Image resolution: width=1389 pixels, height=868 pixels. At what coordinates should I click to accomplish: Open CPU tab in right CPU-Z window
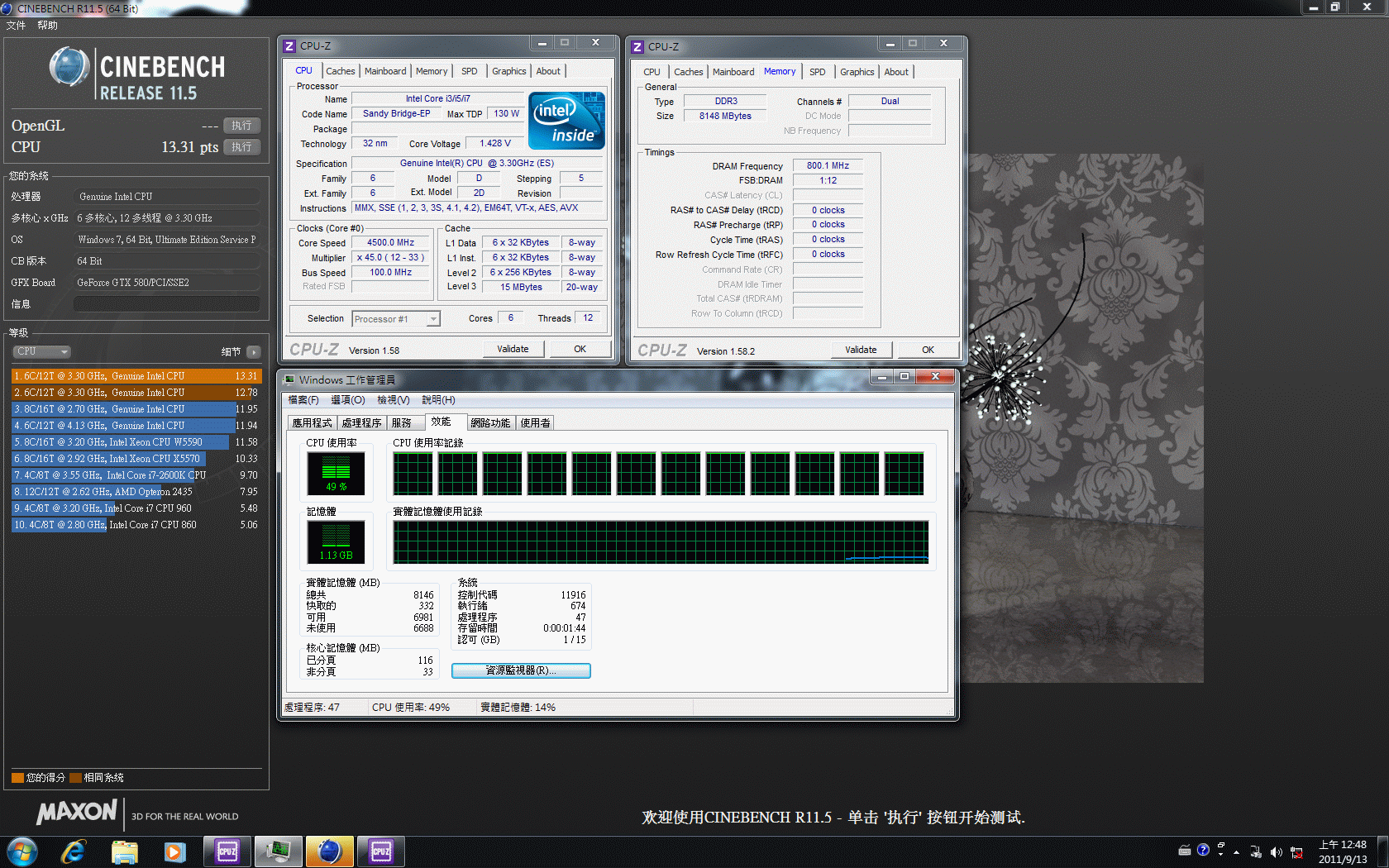(x=652, y=72)
